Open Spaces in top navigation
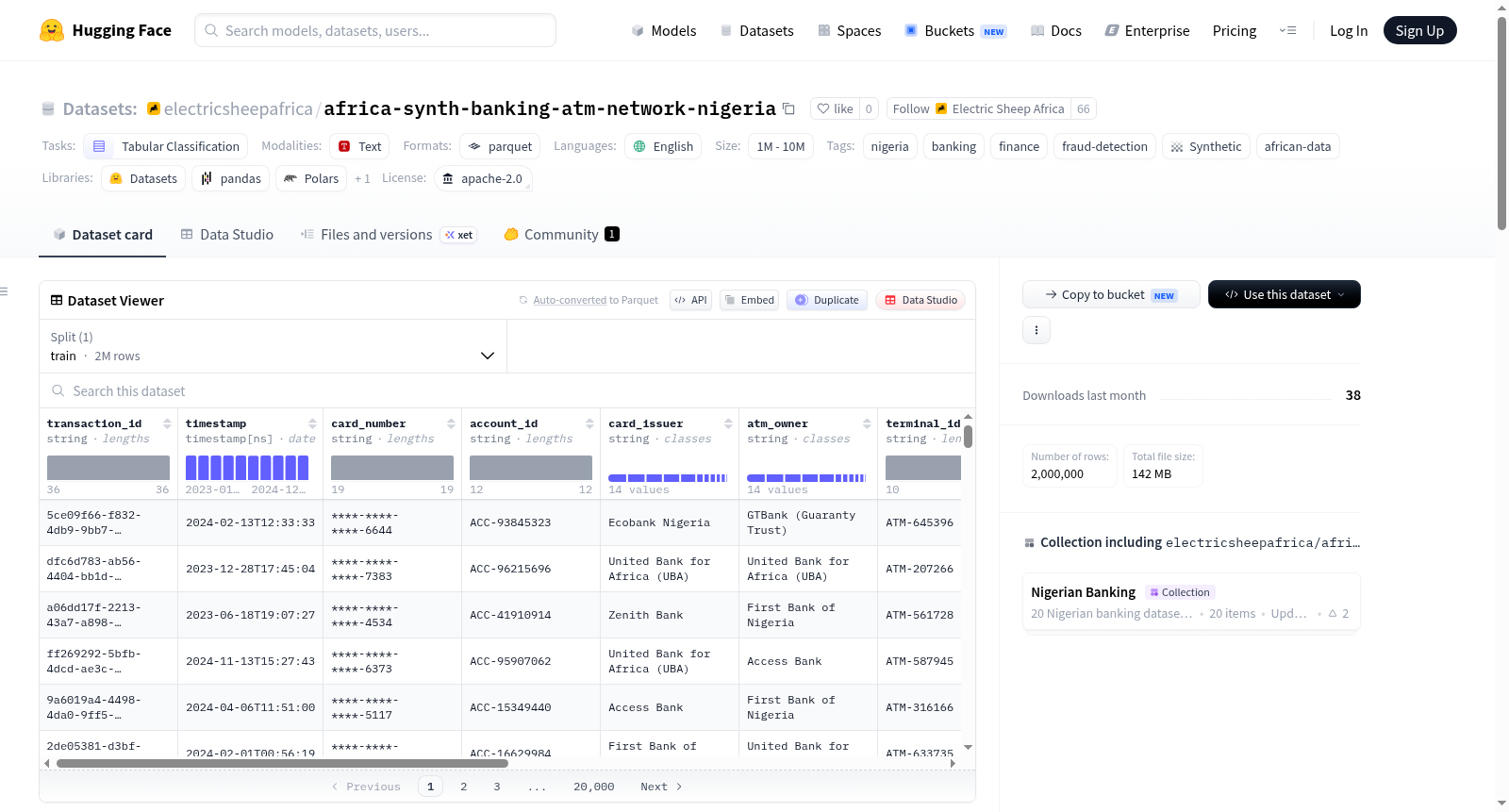 point(849,30)
